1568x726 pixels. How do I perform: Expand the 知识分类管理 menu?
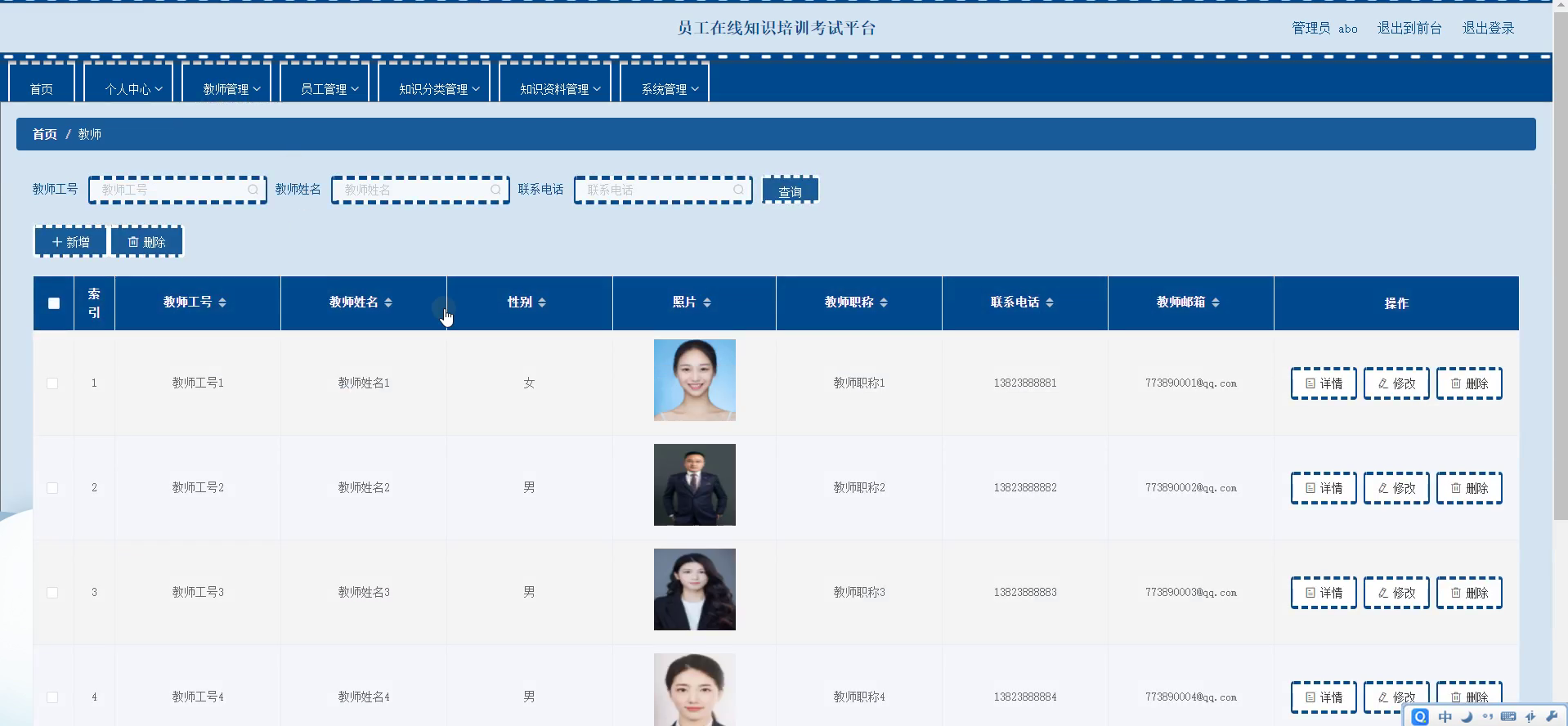433,83
